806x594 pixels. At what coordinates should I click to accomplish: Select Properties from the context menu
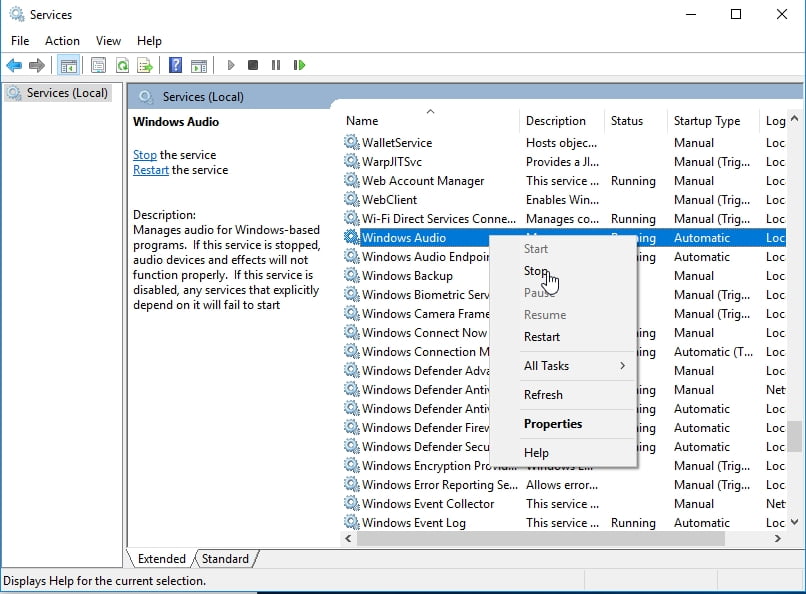coord(552,424)
